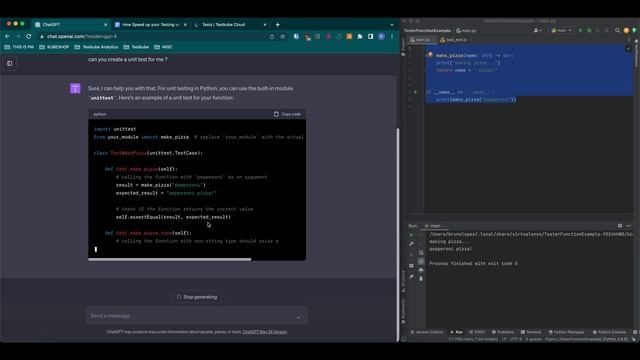Image resolution: width=640 pixels, height=360 pixels.
Task: Open the ChatGPT May 24 Version link
Action: point(264,332)
